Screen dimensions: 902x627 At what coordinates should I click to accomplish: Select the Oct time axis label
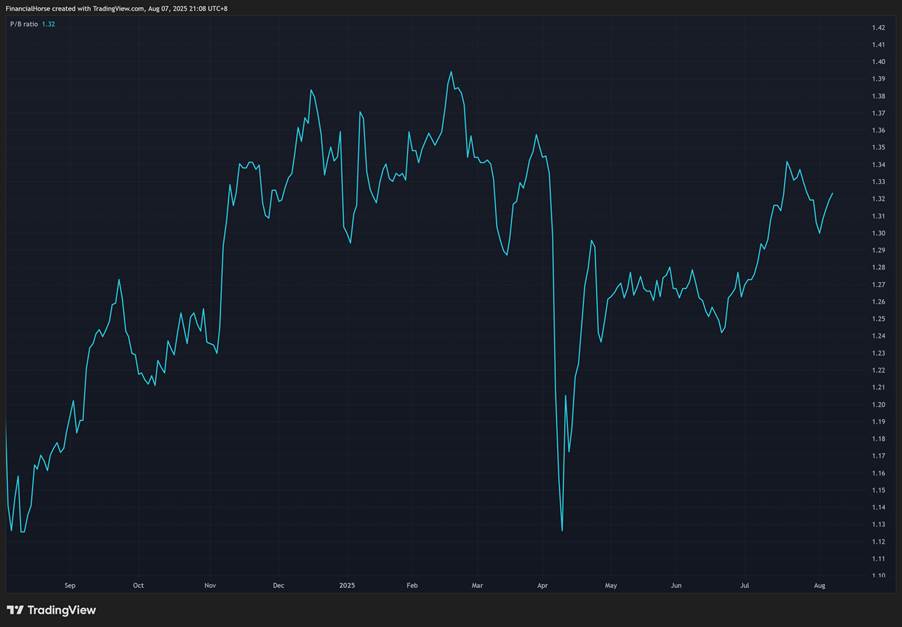pos(138,585)
